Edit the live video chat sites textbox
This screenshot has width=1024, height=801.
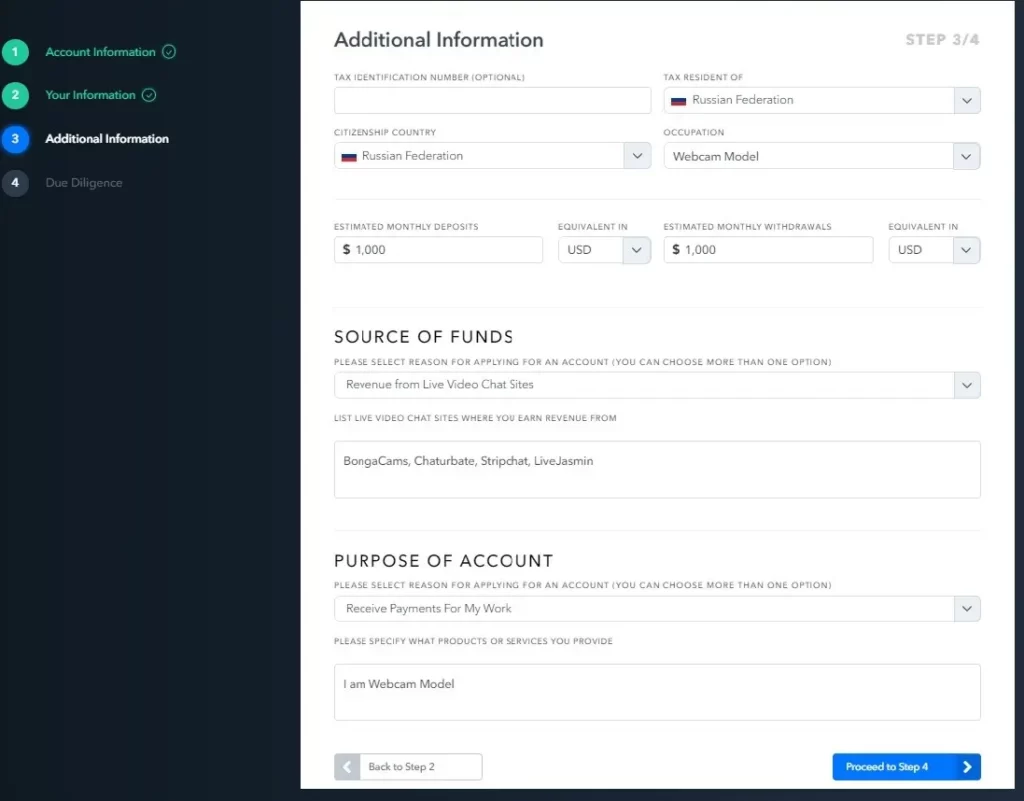657,469
